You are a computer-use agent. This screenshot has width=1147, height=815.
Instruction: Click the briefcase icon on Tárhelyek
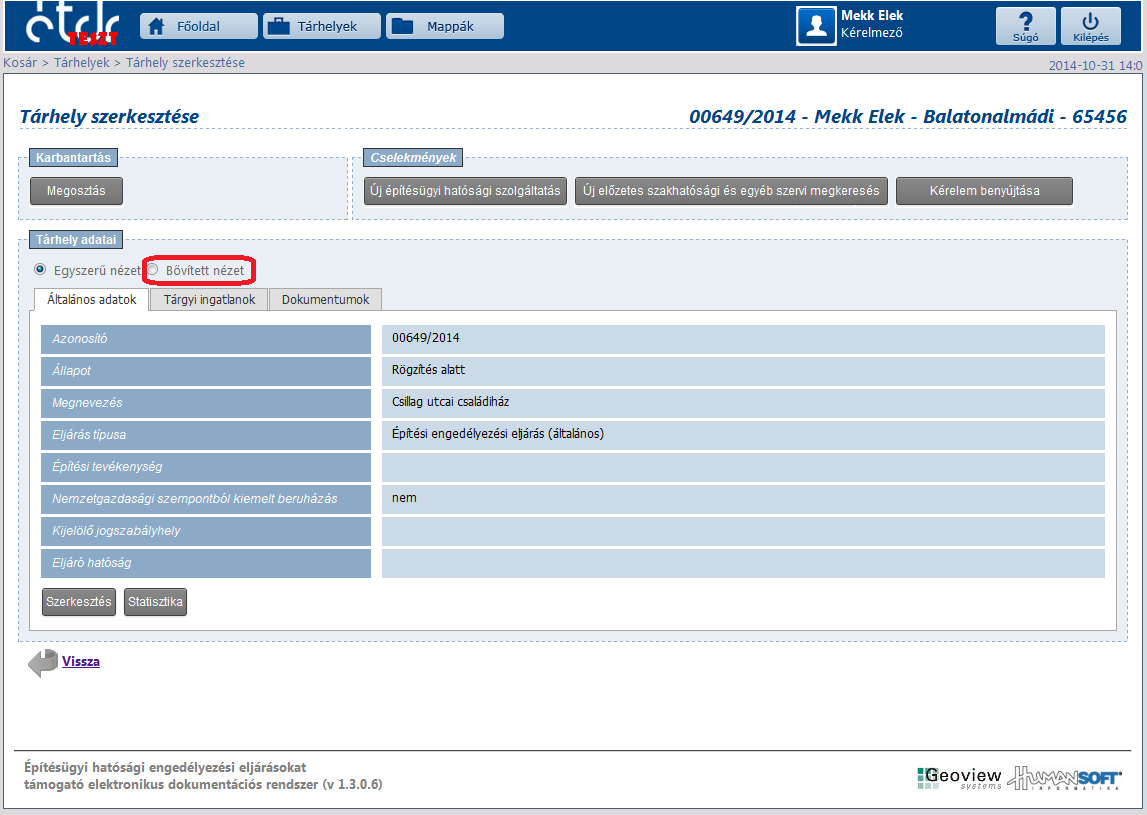pos(278,26)
